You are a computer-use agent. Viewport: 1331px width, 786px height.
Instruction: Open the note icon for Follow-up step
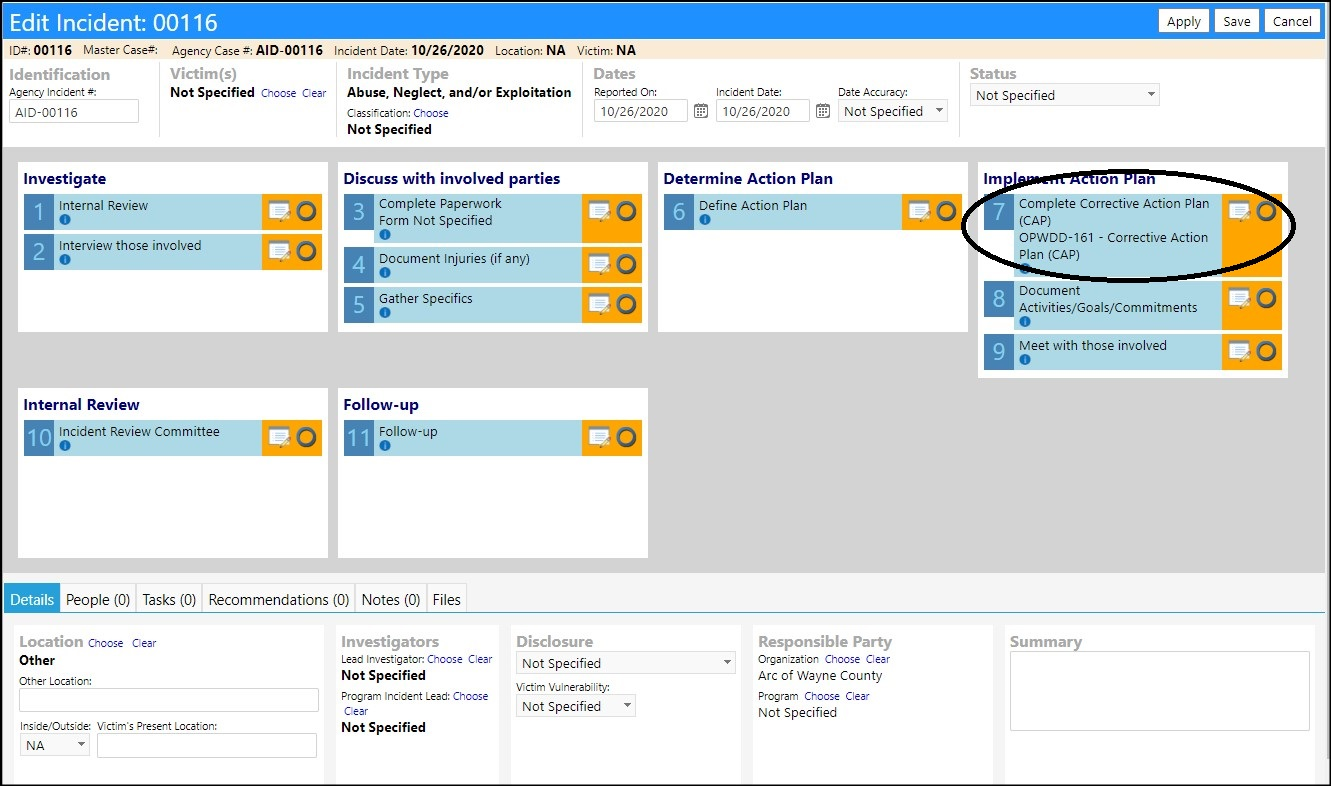599,437
